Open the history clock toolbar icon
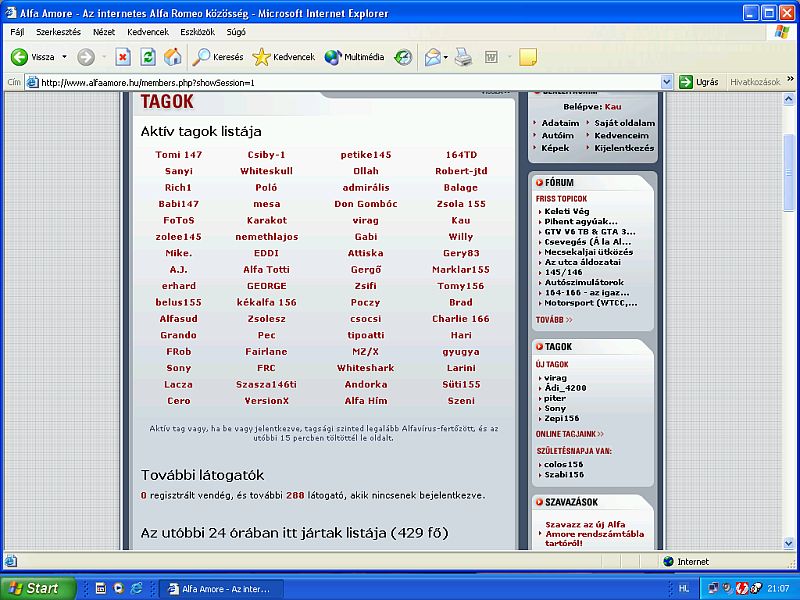 point(403,57)
